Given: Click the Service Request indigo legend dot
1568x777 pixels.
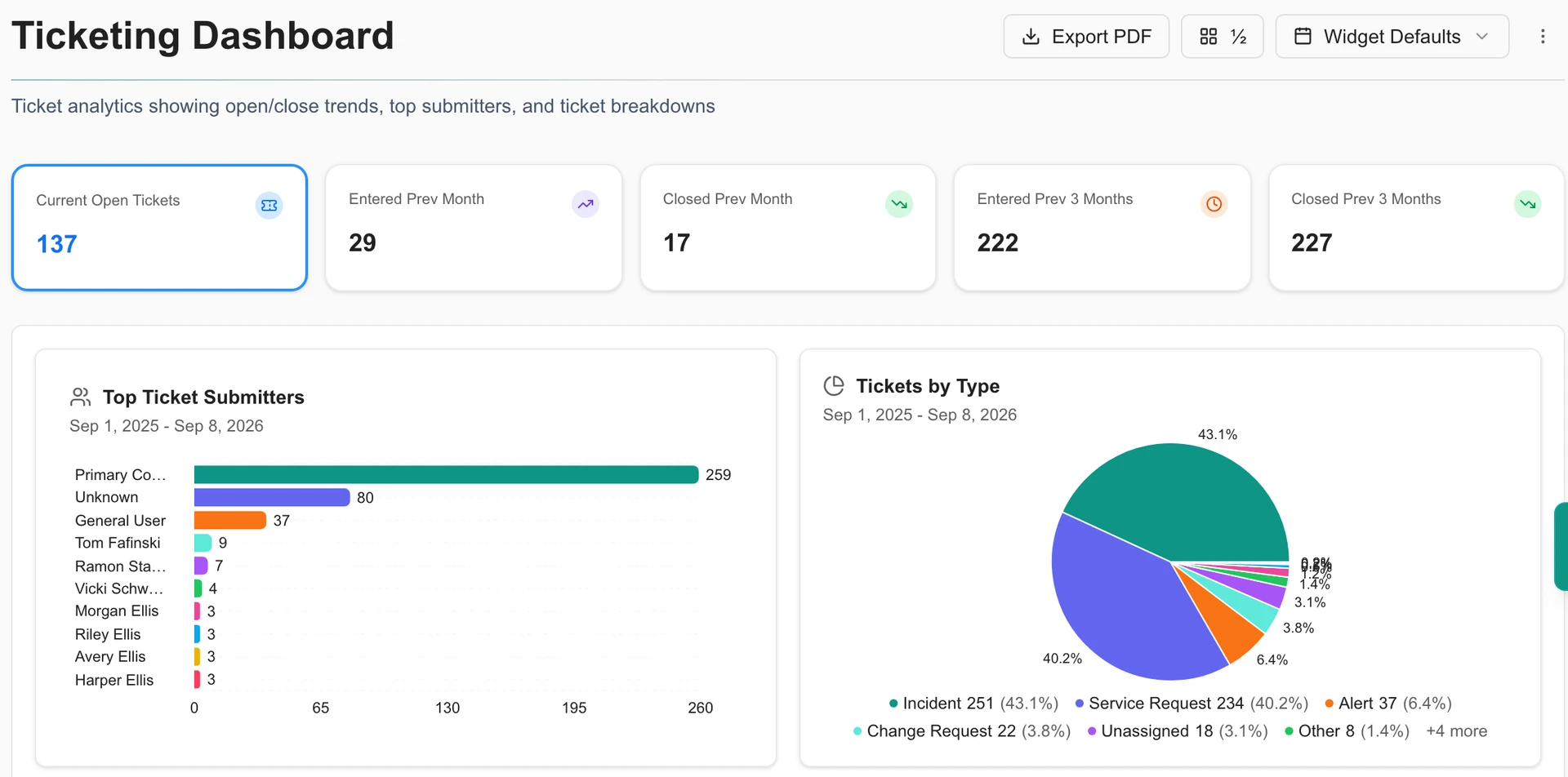Looking at the screenshot, I should (x=1080, y=704).
